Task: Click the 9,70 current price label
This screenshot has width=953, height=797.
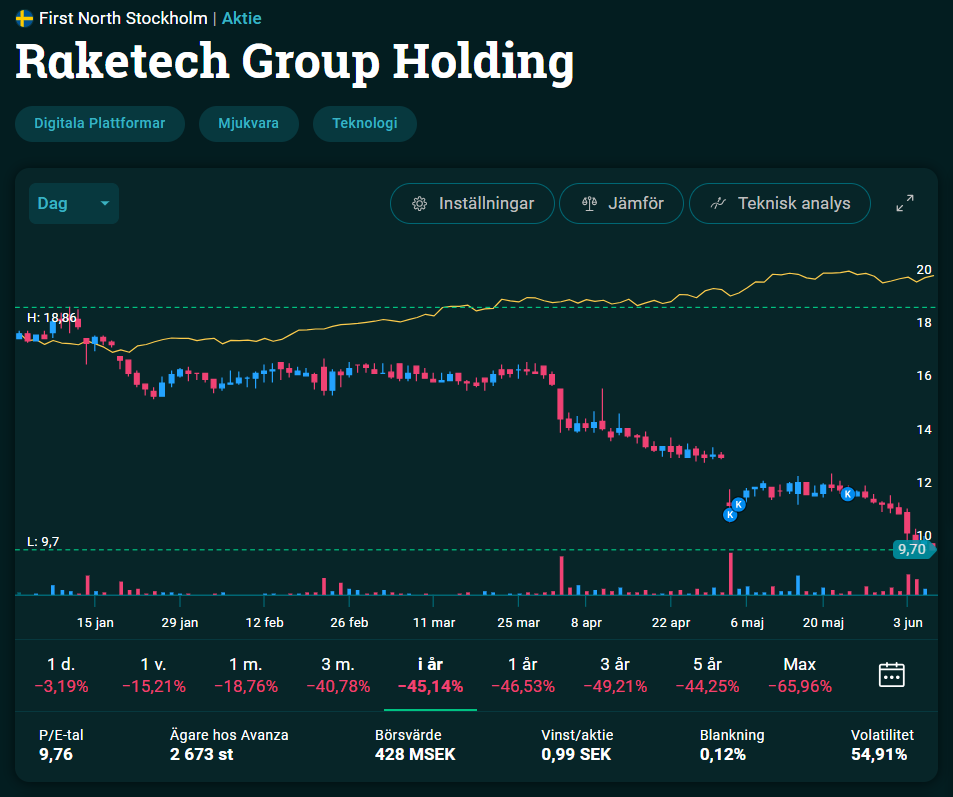Action: pos(913,550)
